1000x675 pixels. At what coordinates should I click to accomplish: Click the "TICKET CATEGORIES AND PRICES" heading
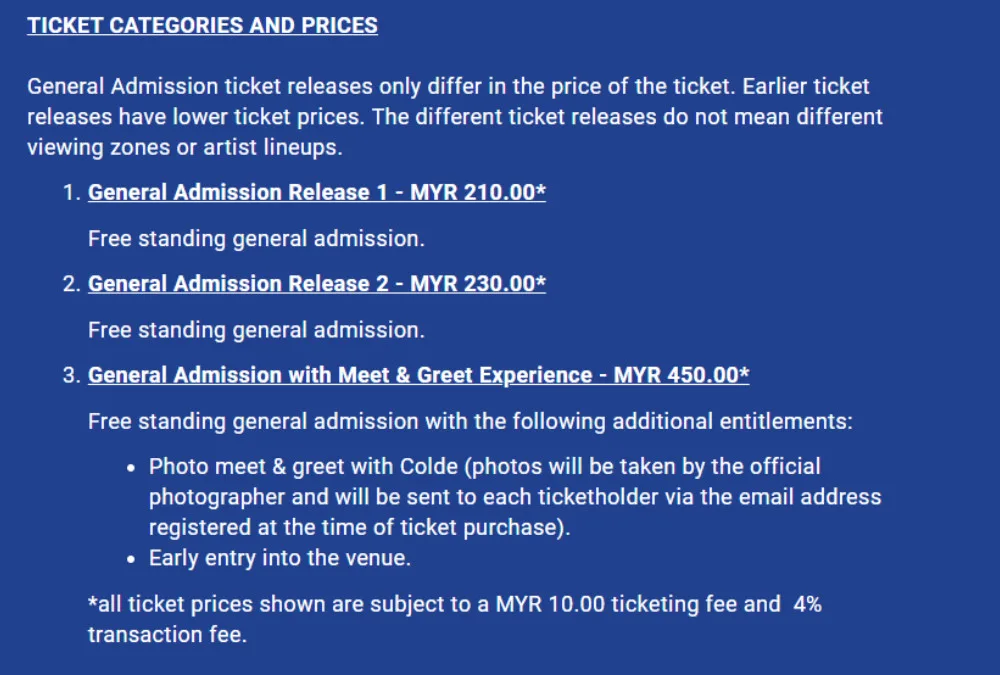tap(202, 26)
